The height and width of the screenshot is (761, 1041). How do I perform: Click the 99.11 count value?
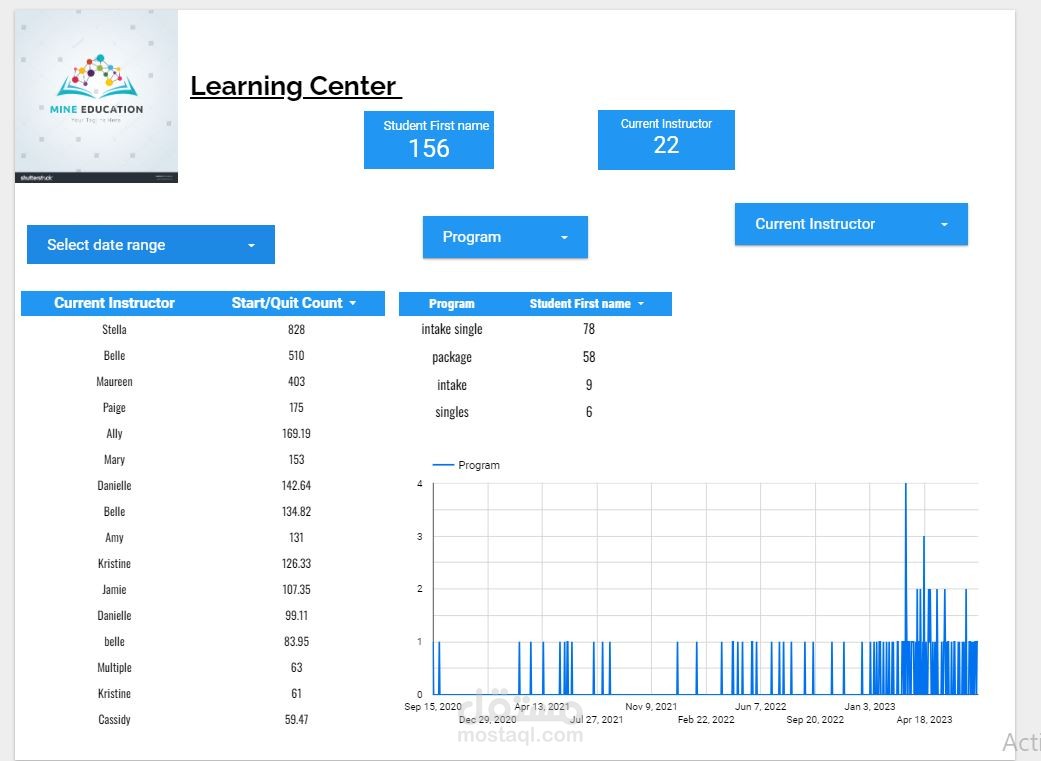[x=296, y=616]
